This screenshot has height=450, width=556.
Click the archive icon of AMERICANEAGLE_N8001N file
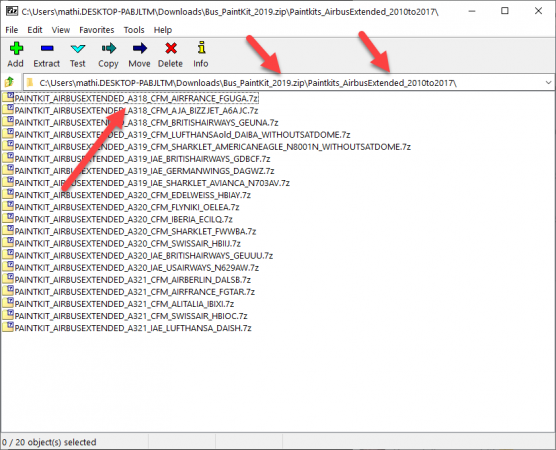(8, 146)
